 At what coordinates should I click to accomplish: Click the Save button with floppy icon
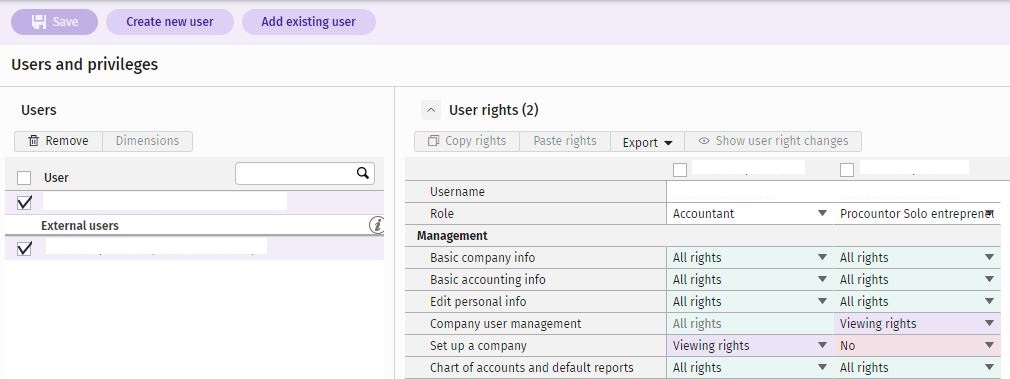(x=55, y=22)
